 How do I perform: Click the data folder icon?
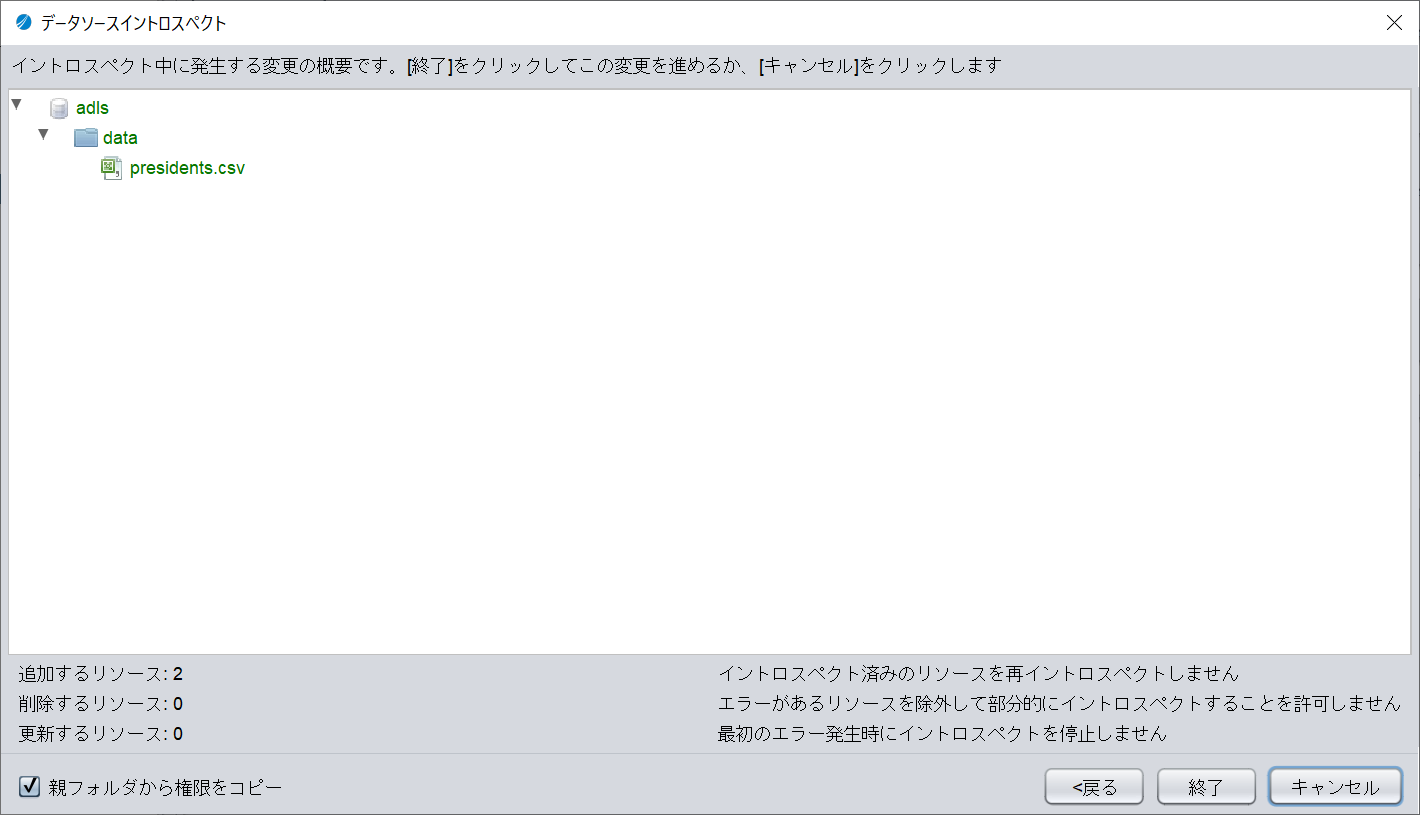(86, 138)
